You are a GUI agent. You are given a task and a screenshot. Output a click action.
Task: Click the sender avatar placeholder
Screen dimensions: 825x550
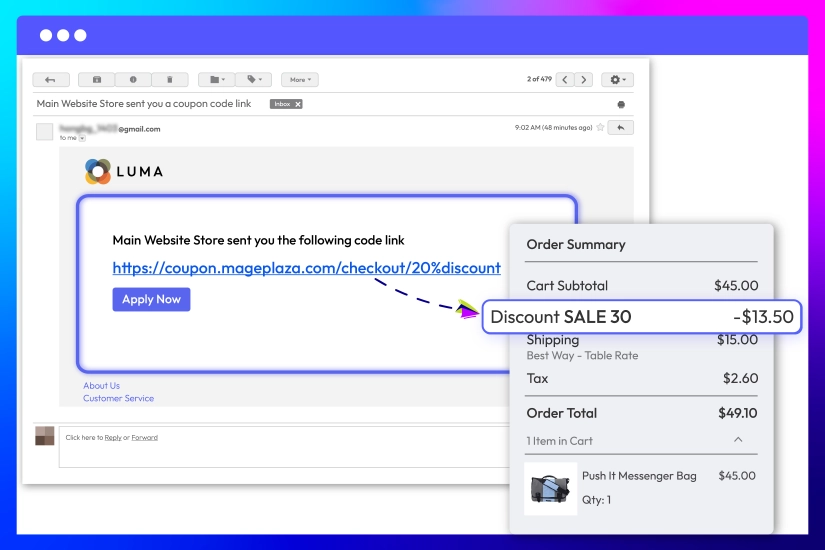(x=45, y=132)
